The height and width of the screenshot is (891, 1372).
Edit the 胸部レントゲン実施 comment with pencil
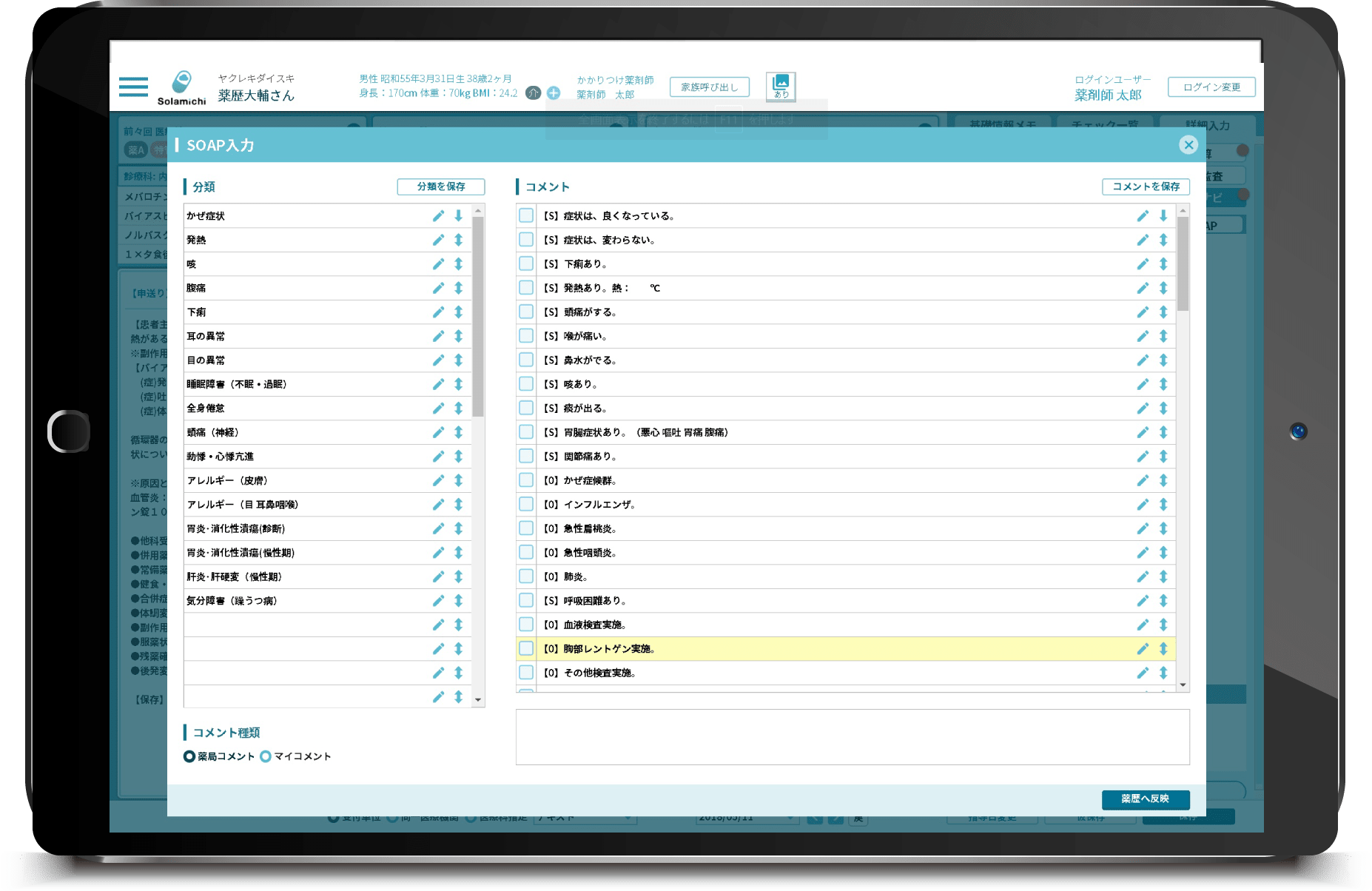point(1143,649)
